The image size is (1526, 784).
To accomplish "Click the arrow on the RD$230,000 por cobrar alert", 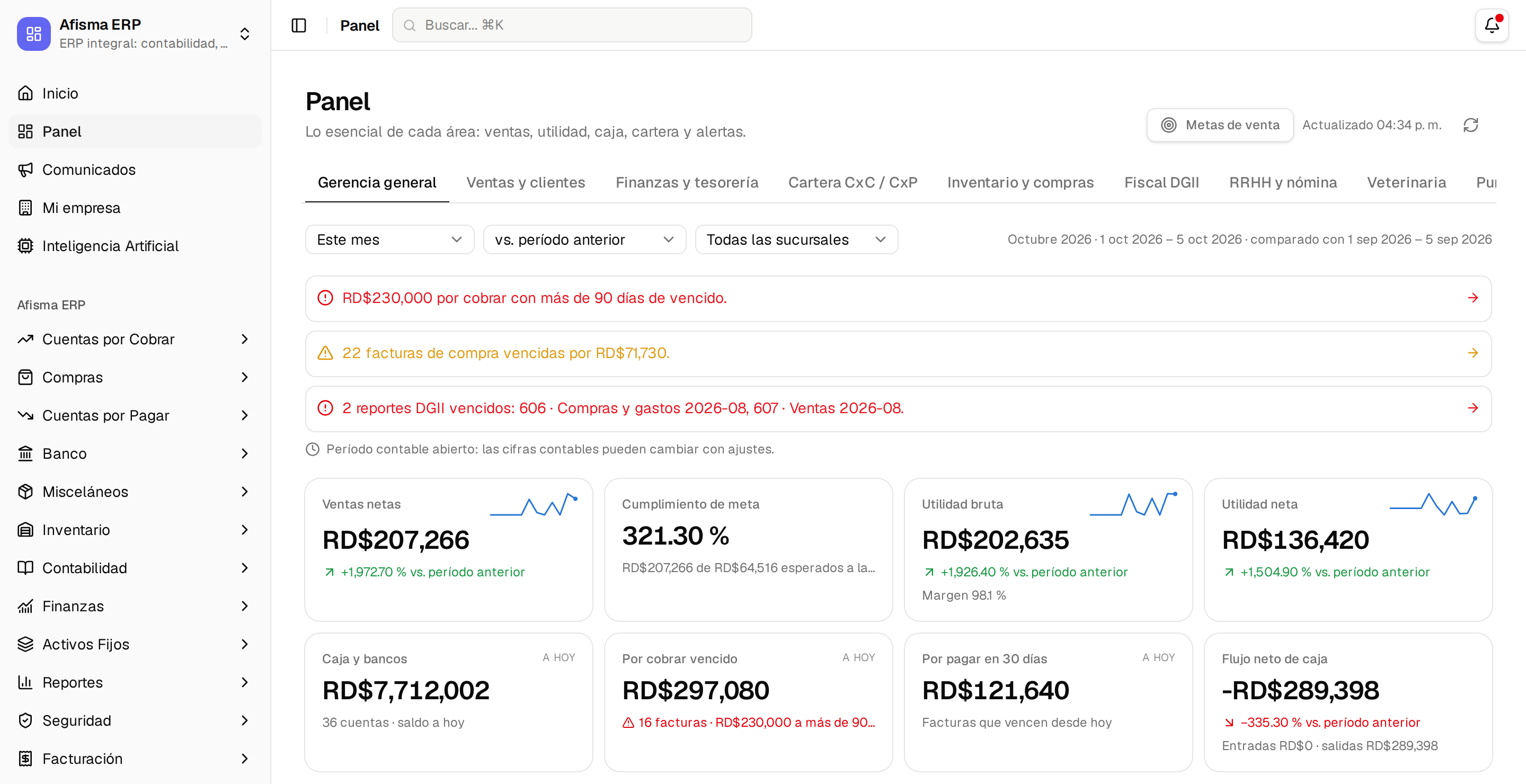I will pyautogui.click(x=1472, y=298).
